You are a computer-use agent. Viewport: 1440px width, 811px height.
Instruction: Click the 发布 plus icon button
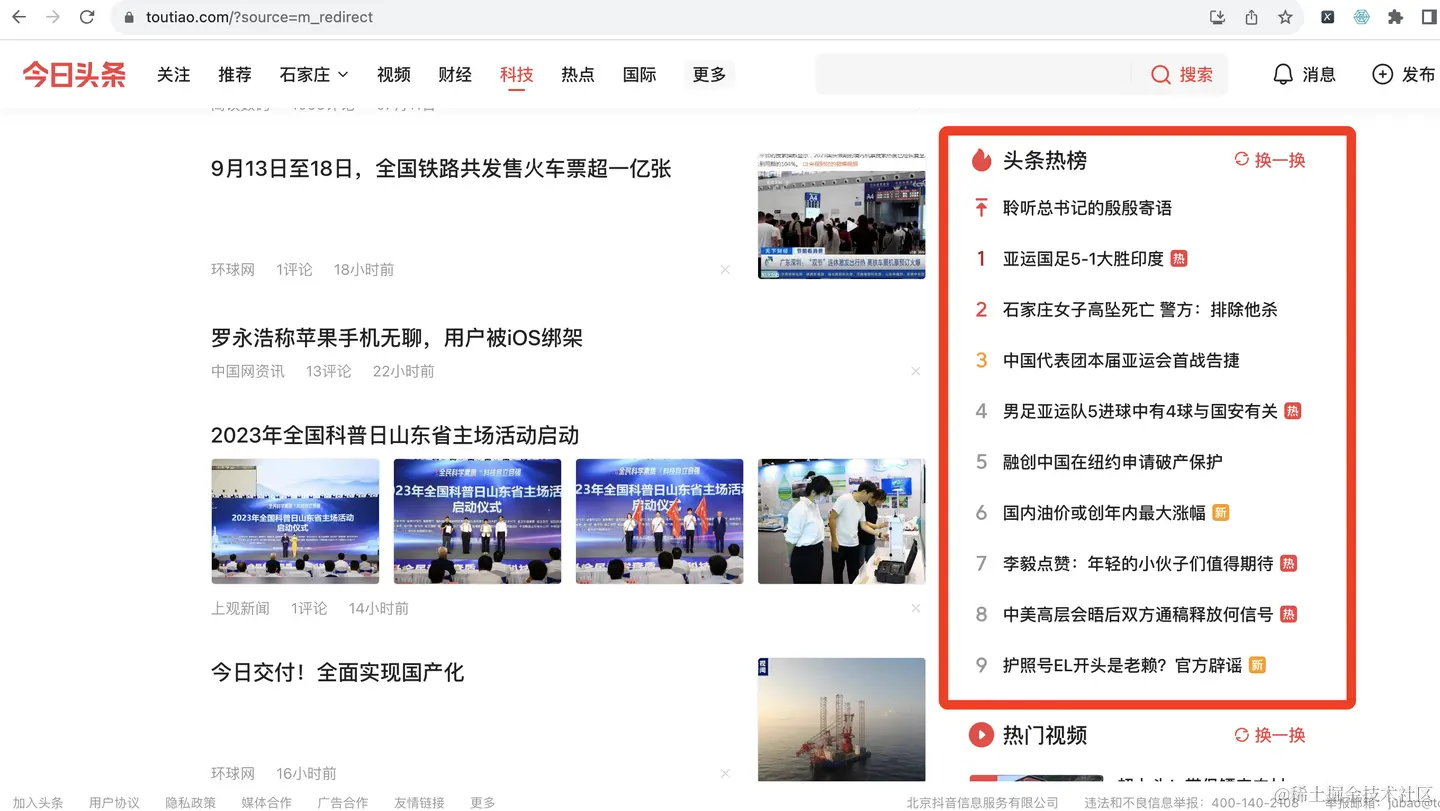[x=1404, y=74]
